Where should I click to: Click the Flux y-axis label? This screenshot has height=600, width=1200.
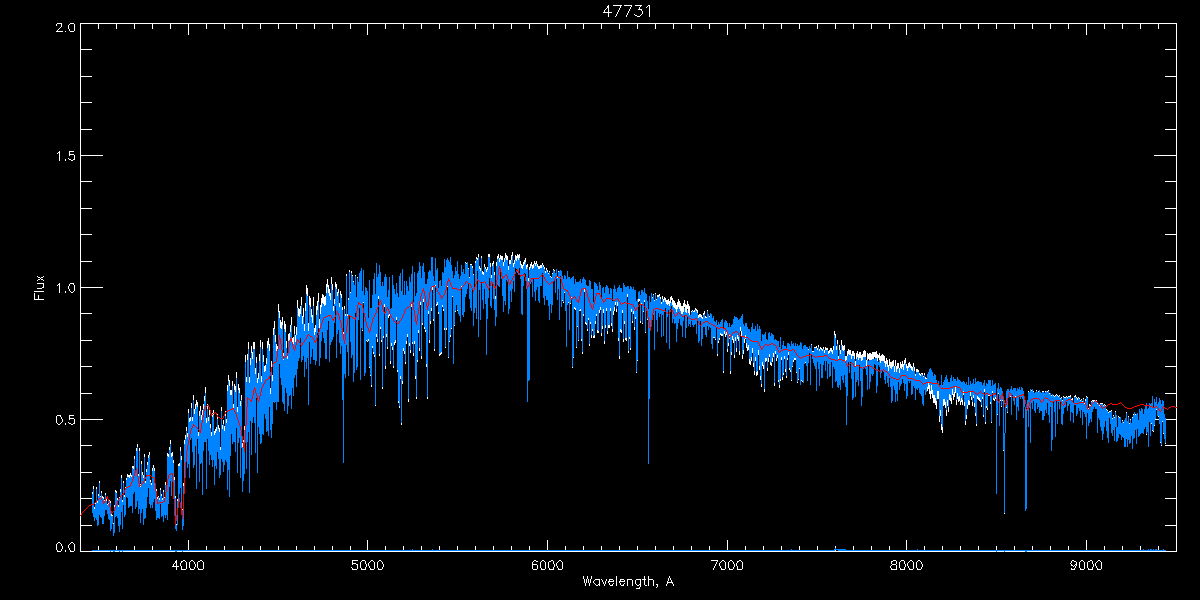(x=40, y=288)
